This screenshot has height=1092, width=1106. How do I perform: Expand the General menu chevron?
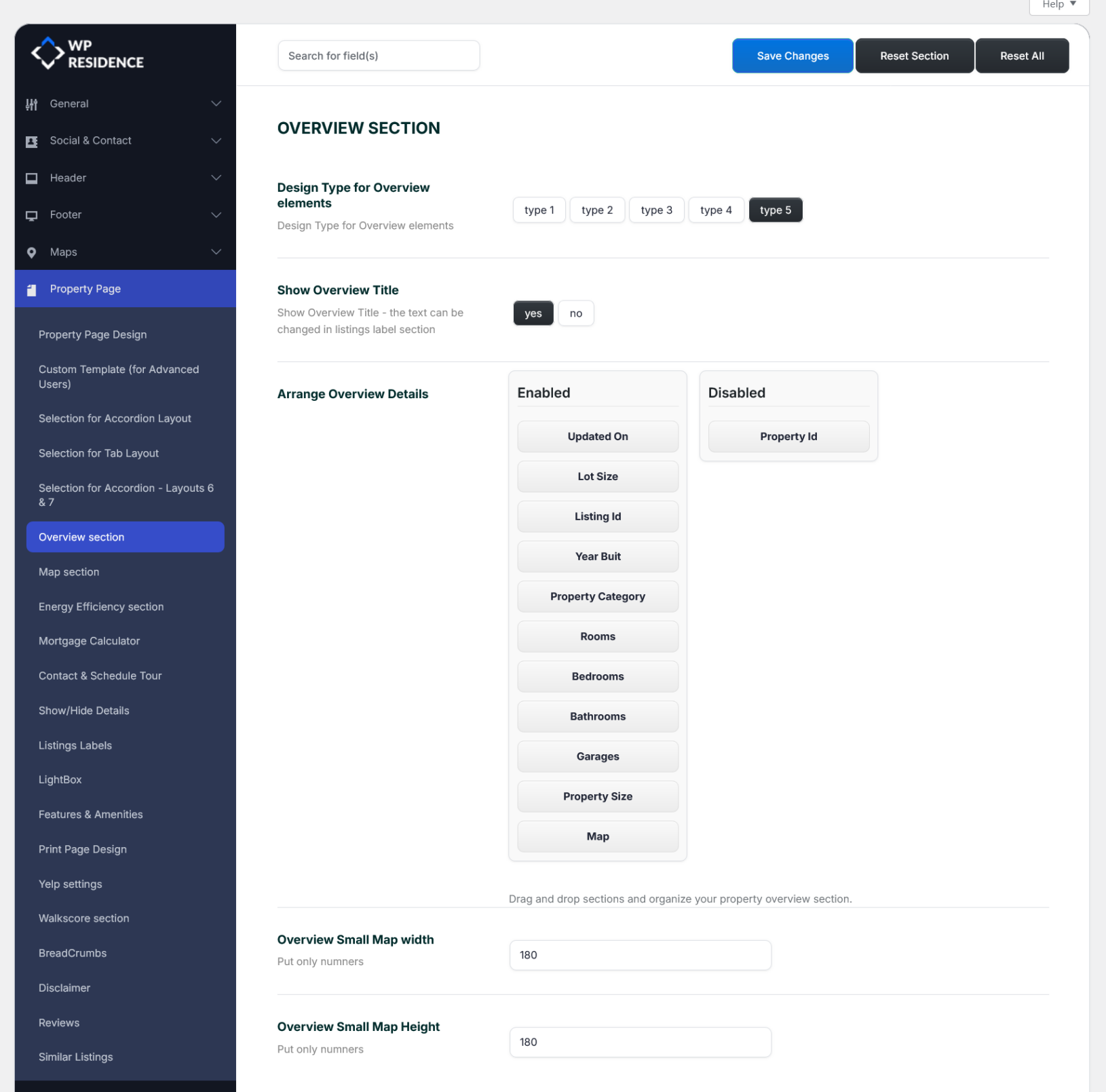pos(216,104)
